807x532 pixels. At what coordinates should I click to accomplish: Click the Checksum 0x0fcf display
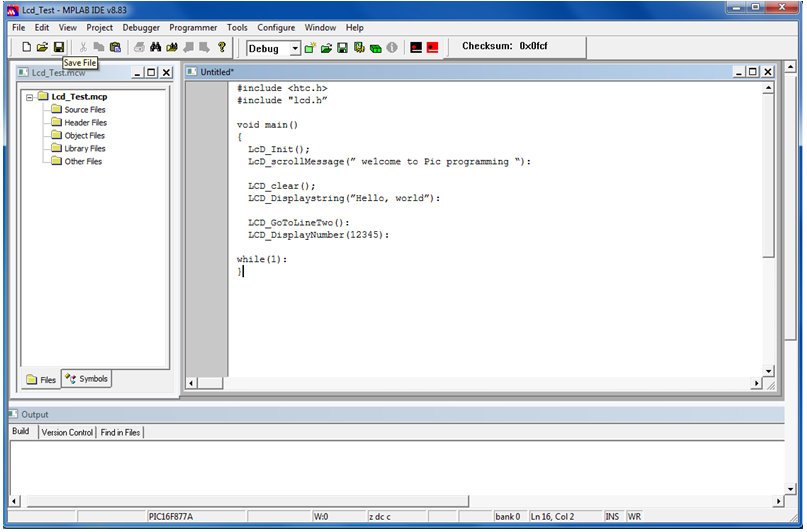point(504,46)
